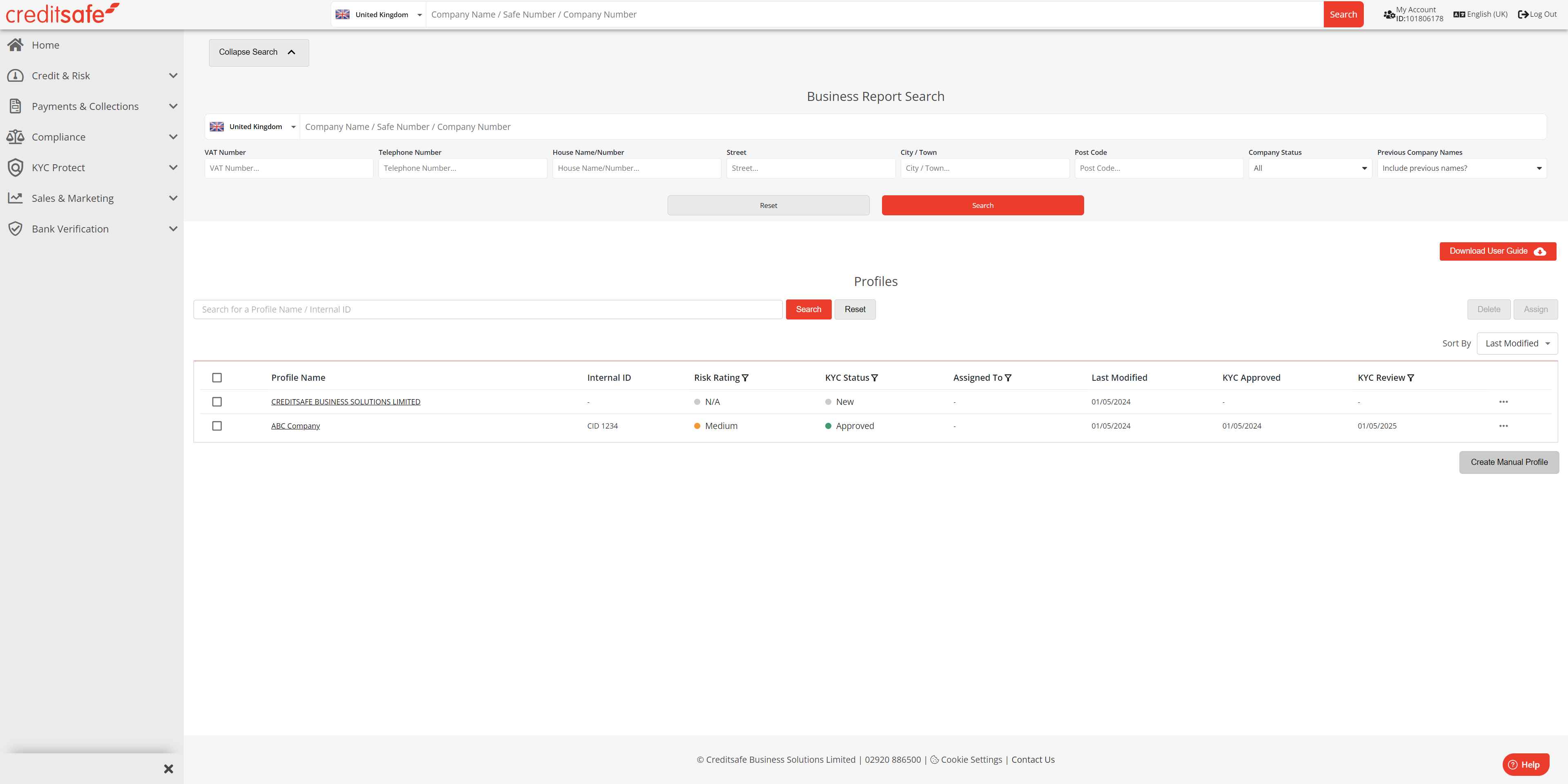Screen dimensions: 1568x784
Task: Click the Risk Rating filter funnel icon
Action: (745, 377)
